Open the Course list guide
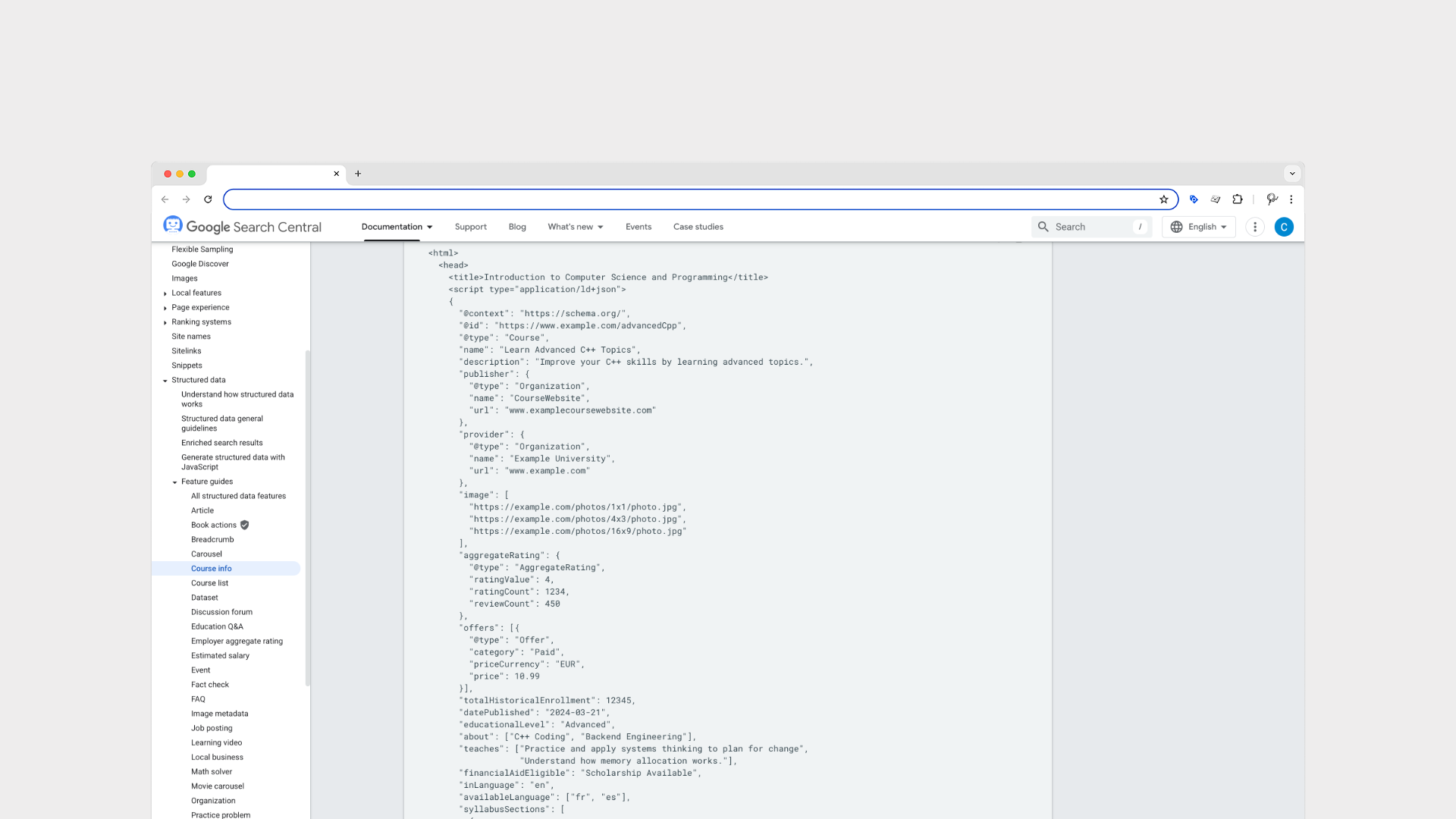This screenshot has height=819, width=1456. point(209,583)
